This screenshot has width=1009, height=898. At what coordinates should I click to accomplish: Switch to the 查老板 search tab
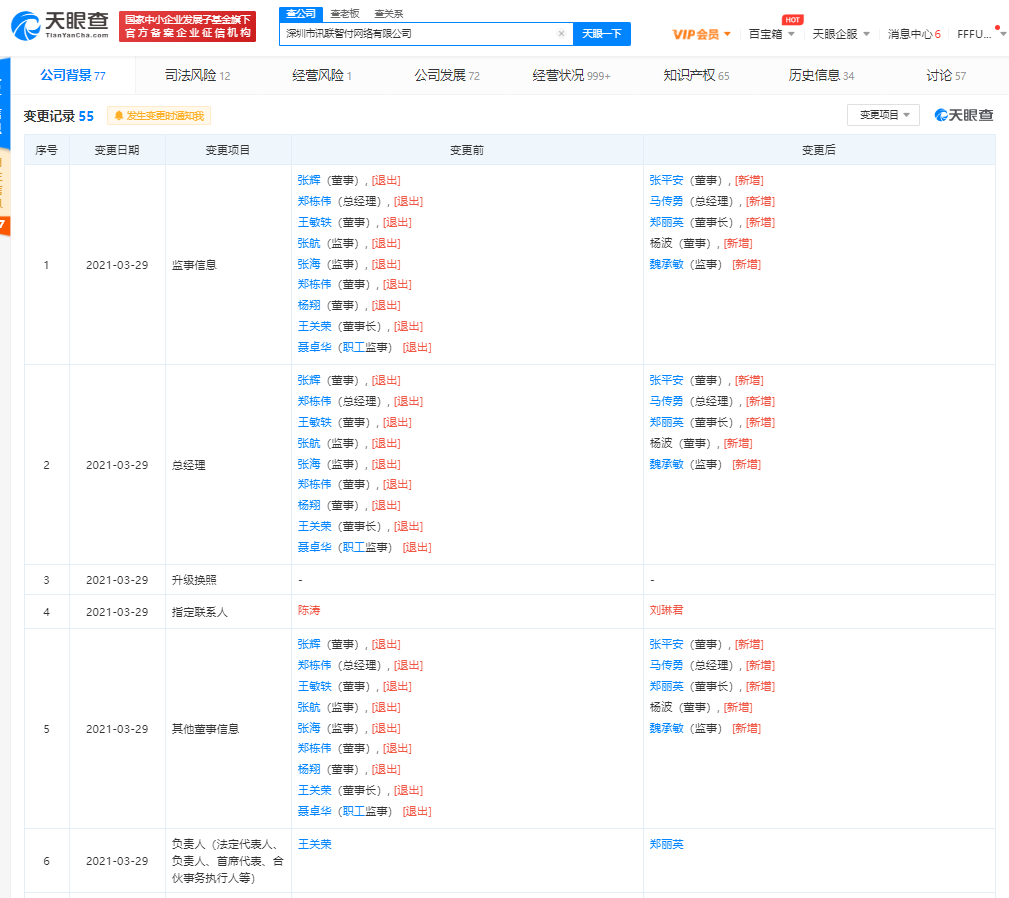[x=344, y=14]
